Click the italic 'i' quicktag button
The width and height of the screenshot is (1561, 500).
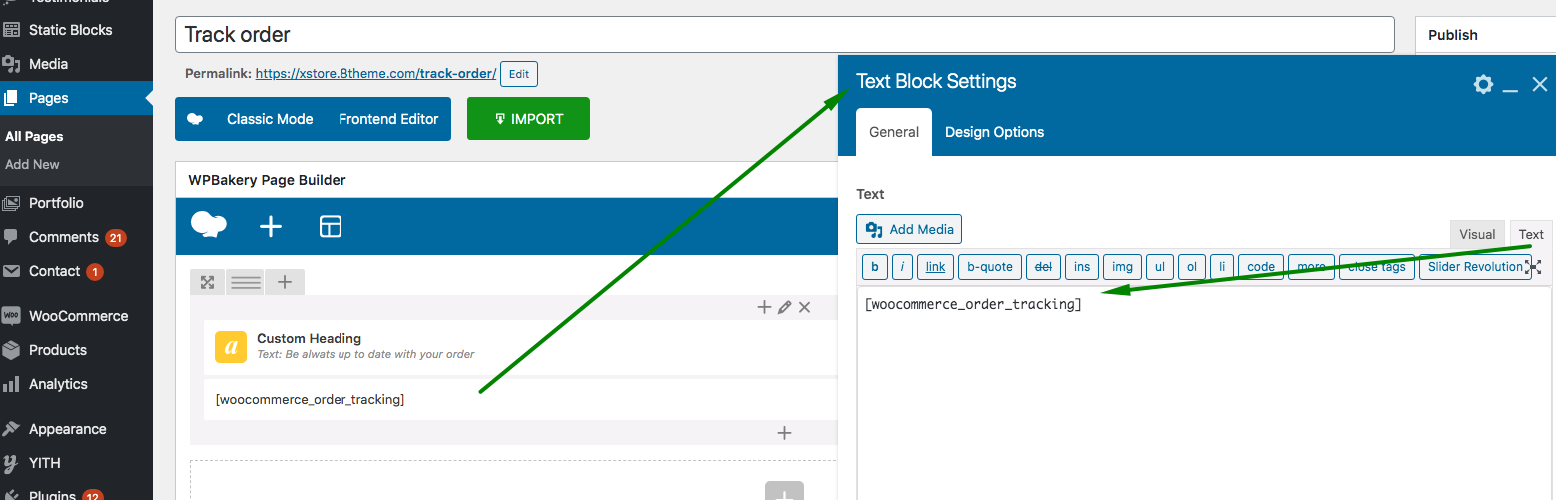point(902,267)
